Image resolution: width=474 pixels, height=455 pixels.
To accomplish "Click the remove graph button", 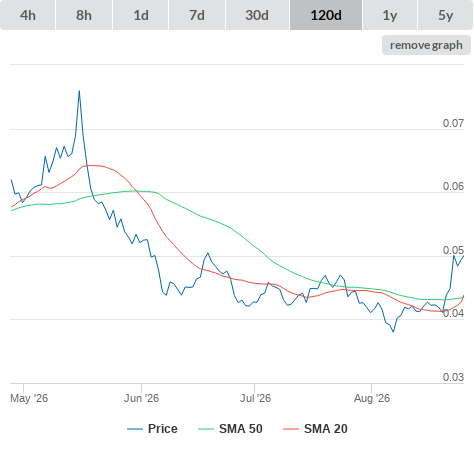I will (426, 45).
